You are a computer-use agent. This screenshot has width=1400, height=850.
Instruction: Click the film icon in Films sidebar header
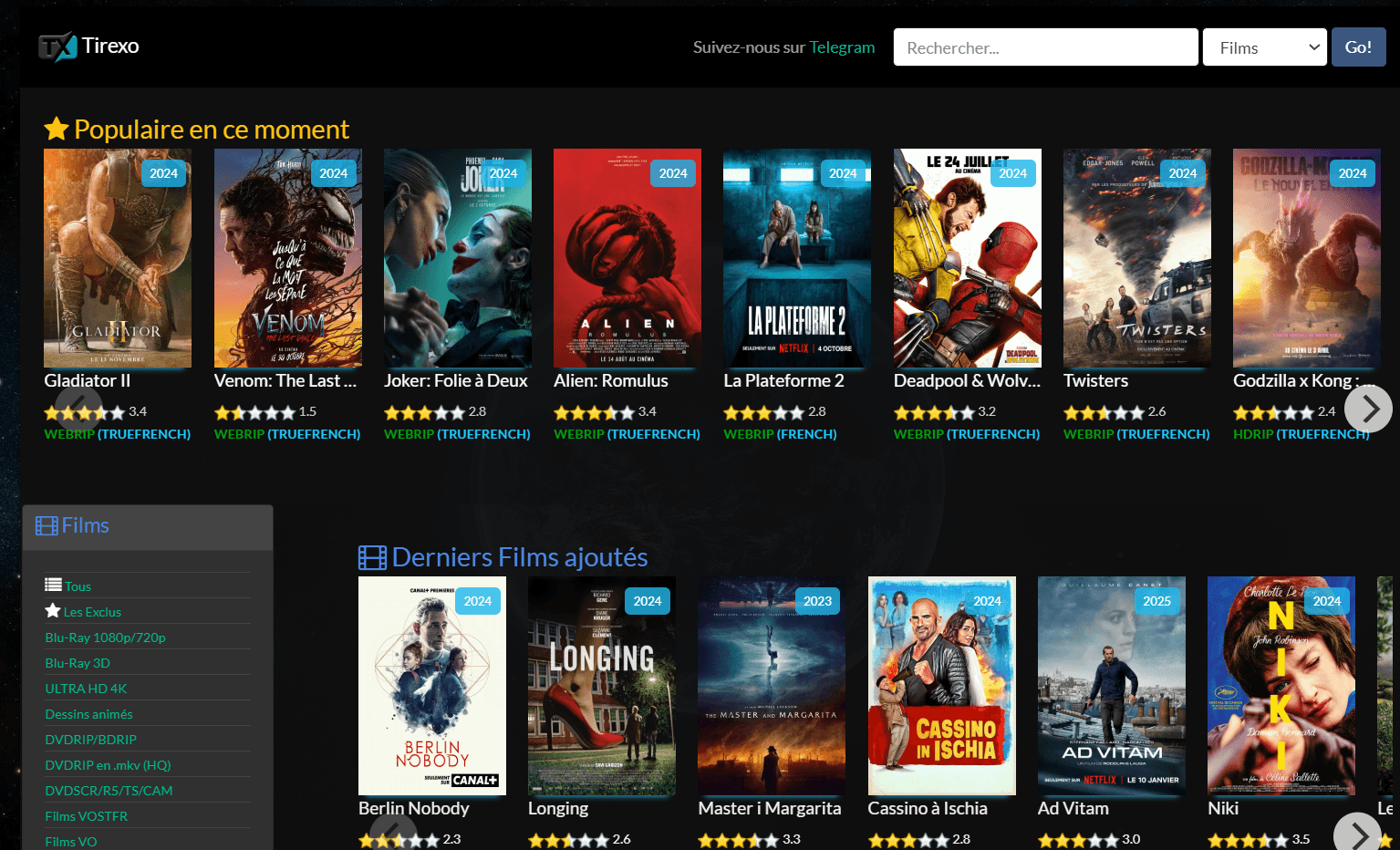(x=47, y=526)
